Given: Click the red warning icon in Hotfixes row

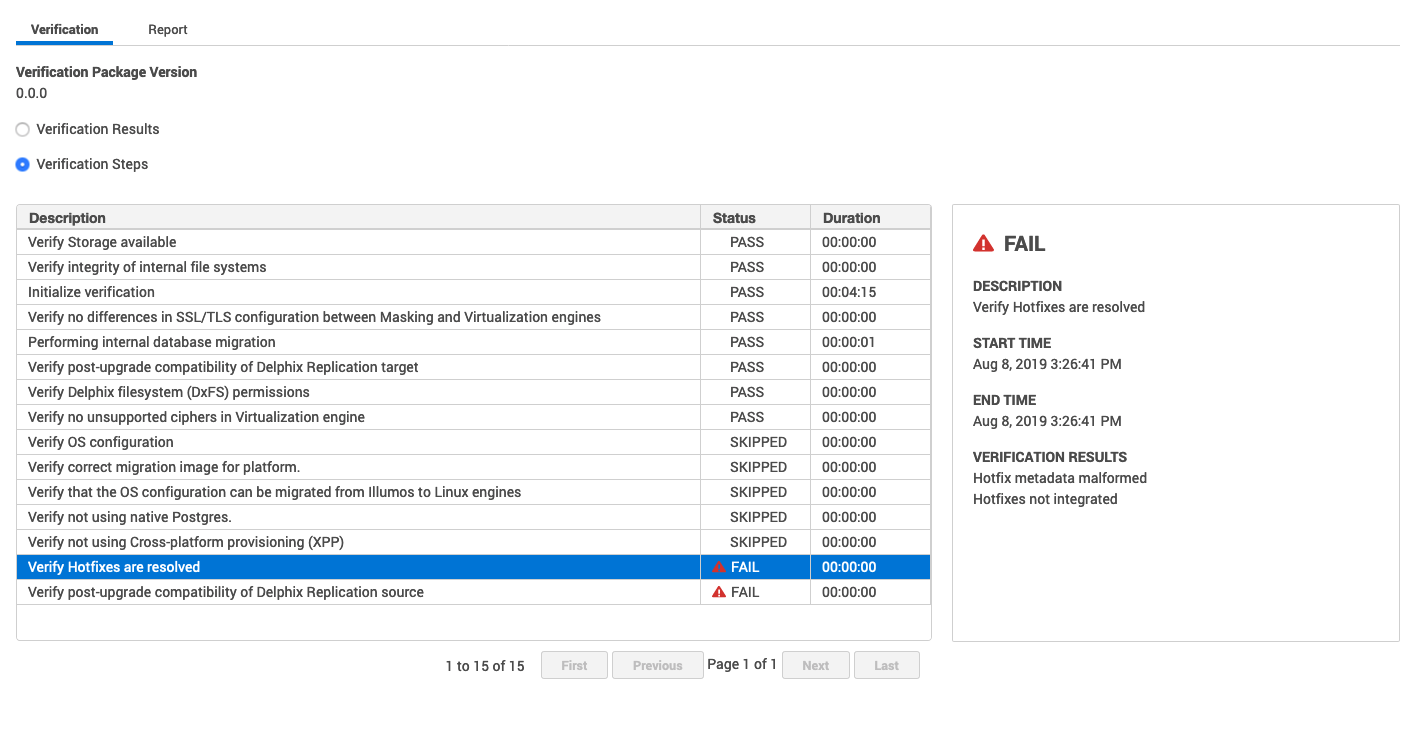Looking at the screenshot, I should tap(718, 567).
